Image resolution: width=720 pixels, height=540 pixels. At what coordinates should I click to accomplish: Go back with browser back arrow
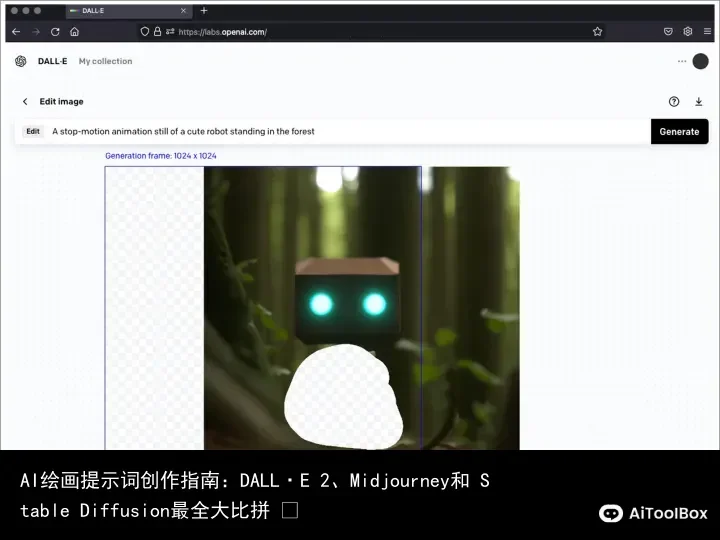[16, 32]
